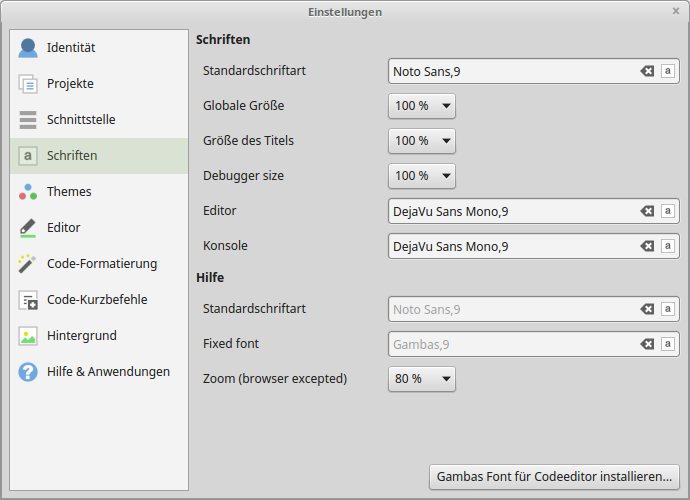This screenshot has width=690, height=500.
Task: Open font chooser for Fixed font
Action: point(668,344)
